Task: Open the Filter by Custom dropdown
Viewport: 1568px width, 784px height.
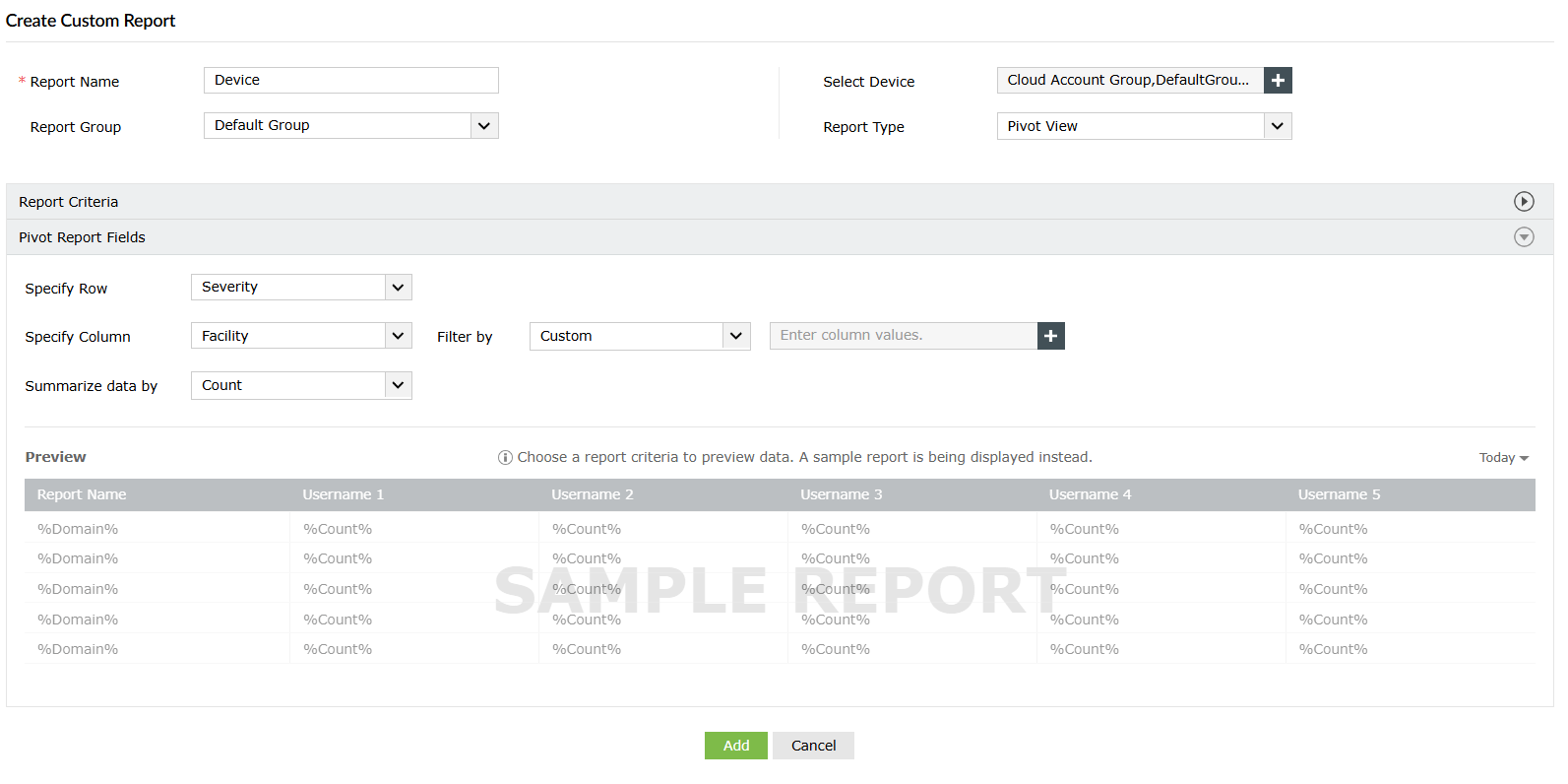Action: 640,336
